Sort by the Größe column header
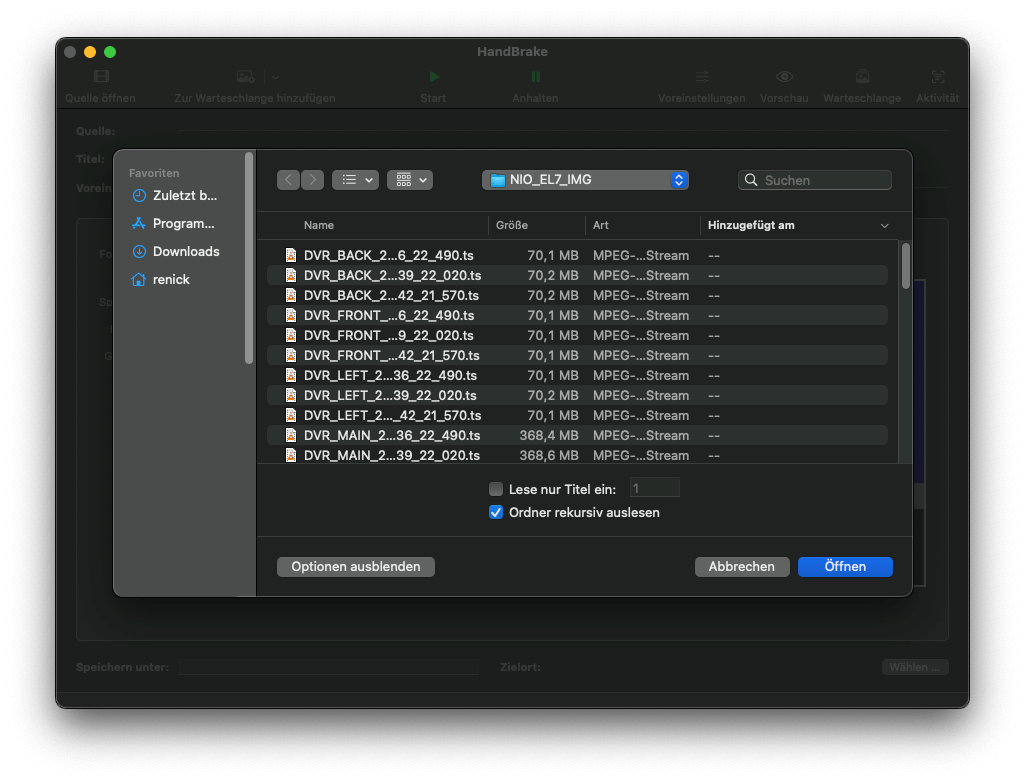Viewport: 1025px width, 782px height. coord(512,225)
